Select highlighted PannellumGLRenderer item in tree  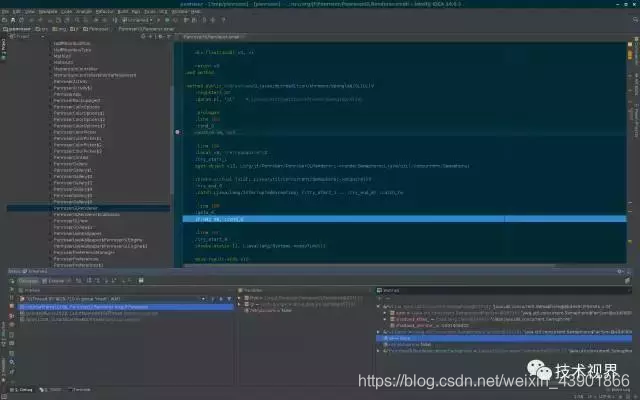pyautogui.click(x=88, y=208)
